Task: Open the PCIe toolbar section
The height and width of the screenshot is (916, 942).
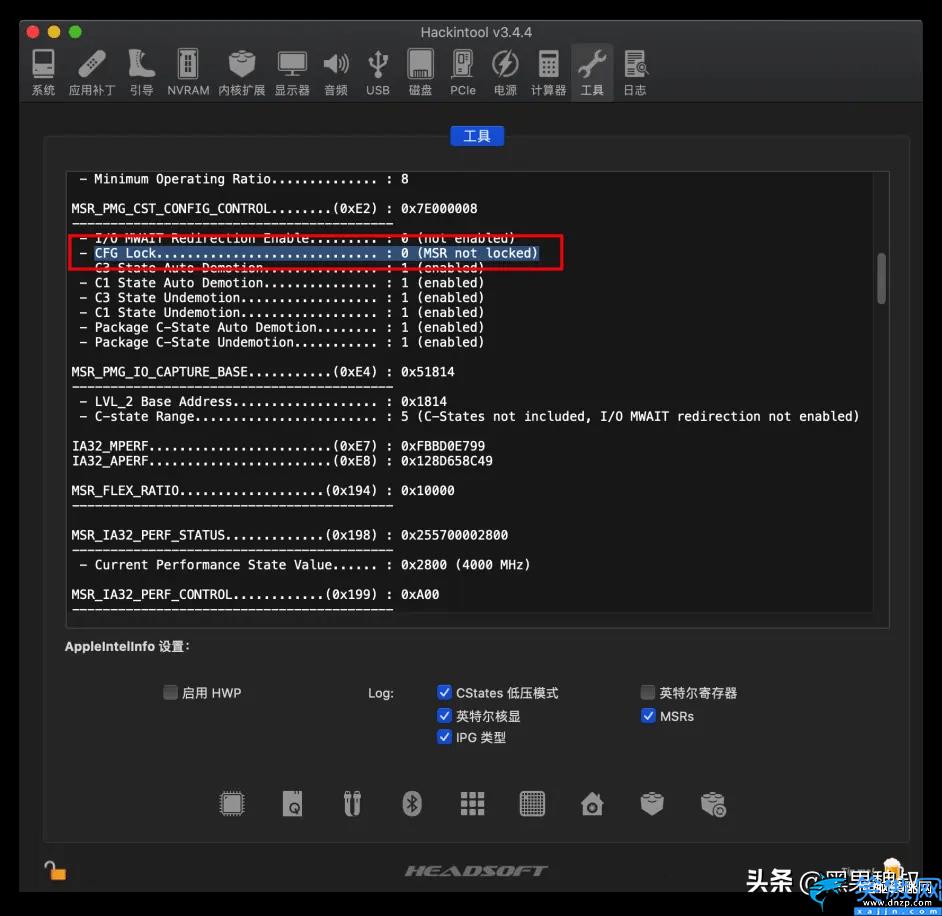Action: [463, 72]
